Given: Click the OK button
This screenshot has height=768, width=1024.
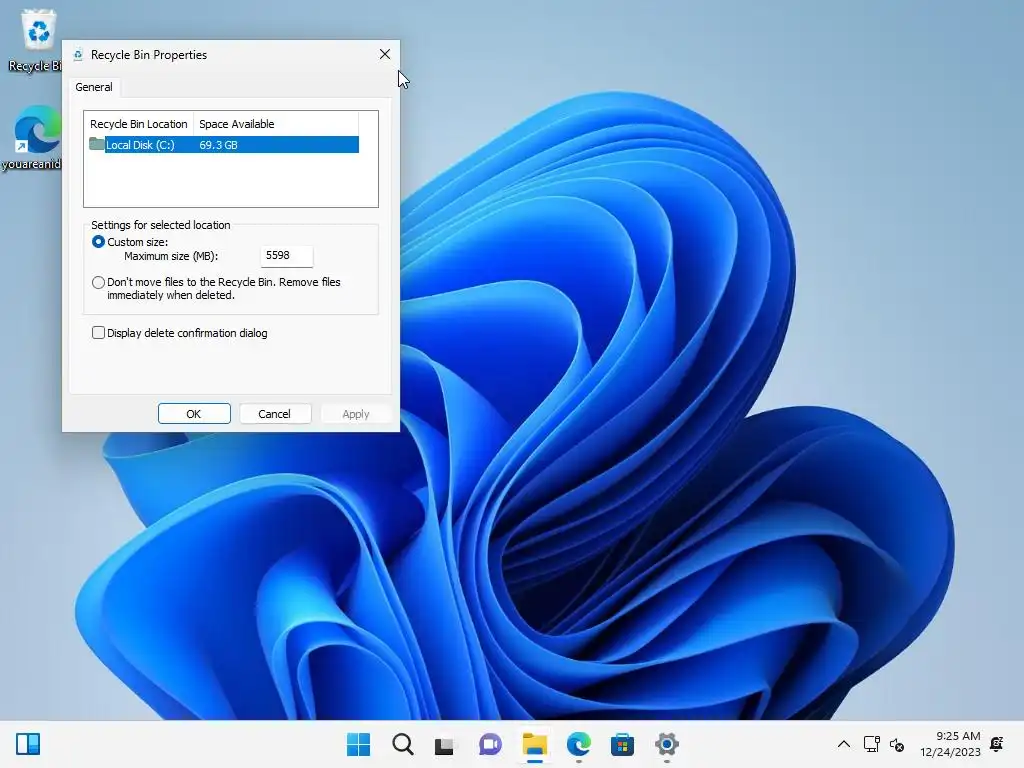Looking at the screenshot, I should tap(194, 413).
